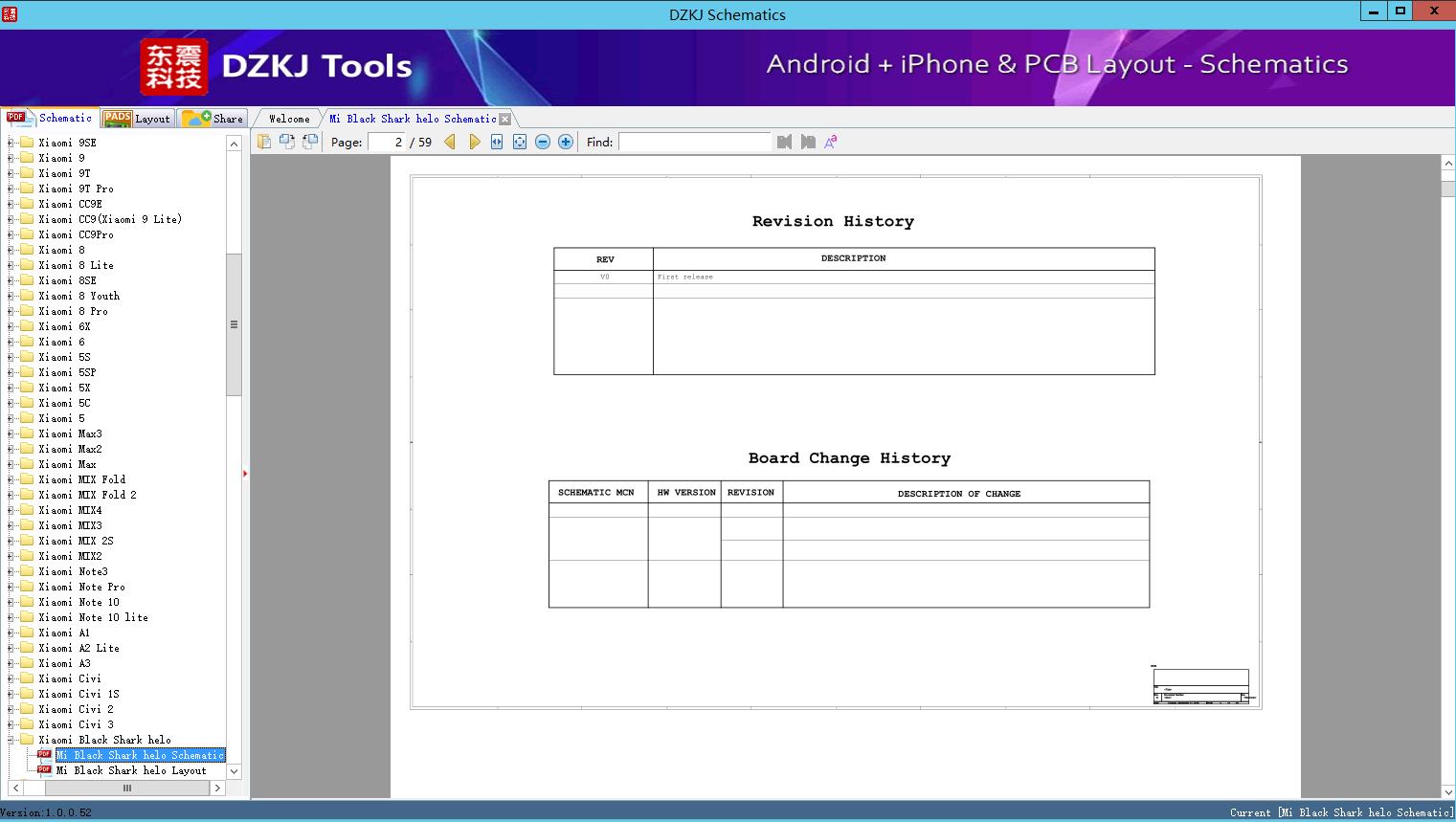This screenshot has width=1456, height=822.
Task: Expand the Xiaomi 6X folder
Action: tap(11, 326)
